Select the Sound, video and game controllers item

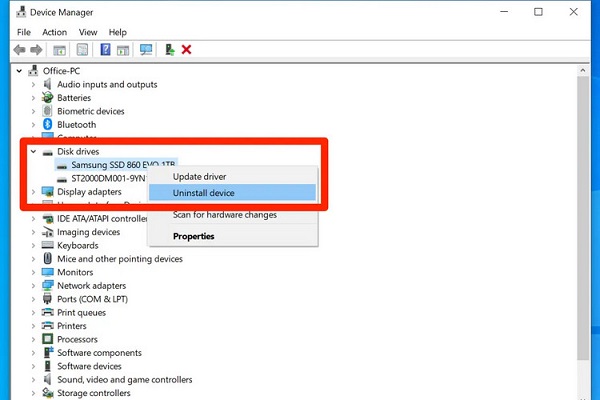(124, 380)
